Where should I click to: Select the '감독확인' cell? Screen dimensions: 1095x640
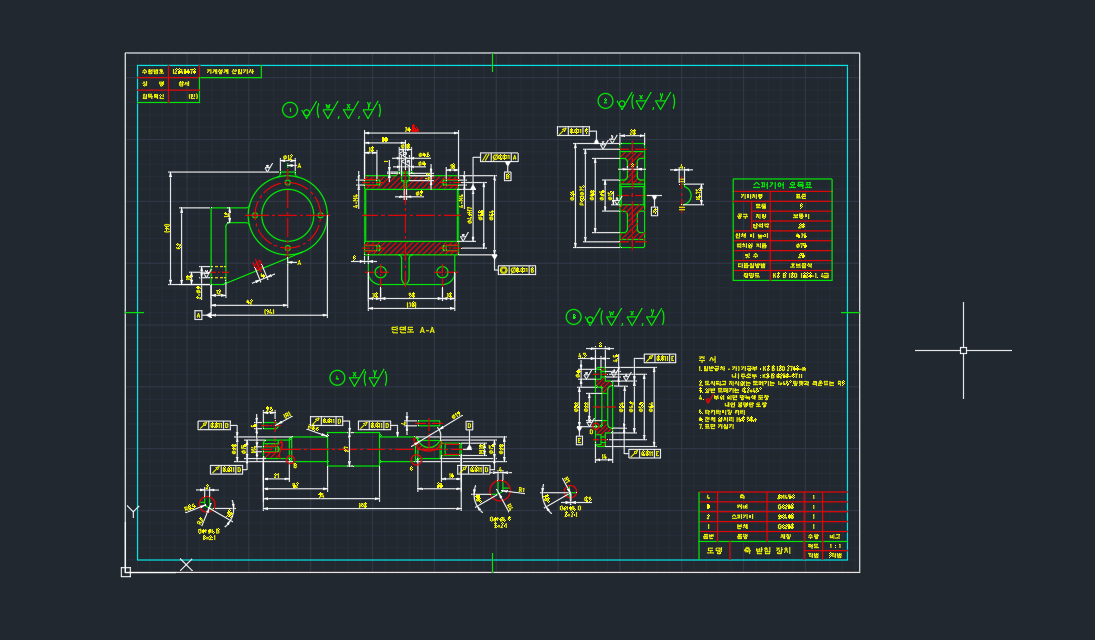[x=153, y=96]
